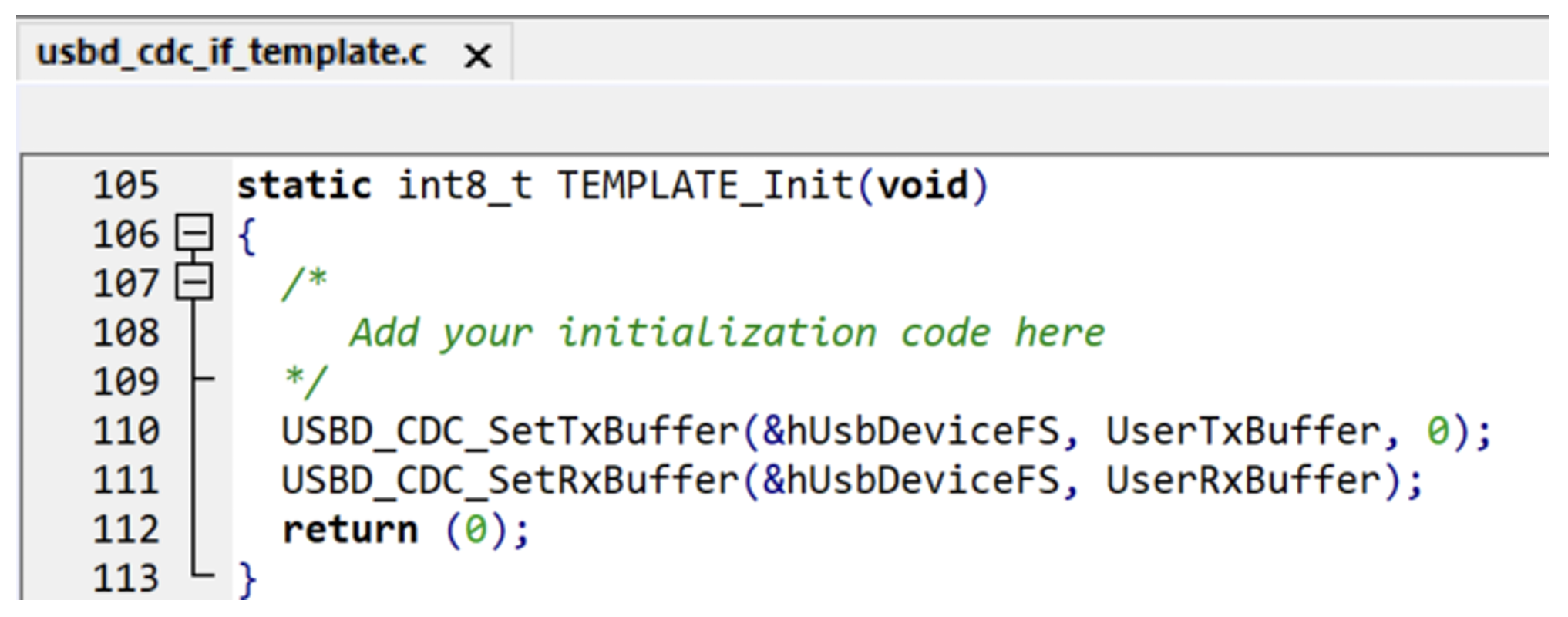Click the USBD_CDC_SetTxBuffer function call

click(x=509, y=431)
